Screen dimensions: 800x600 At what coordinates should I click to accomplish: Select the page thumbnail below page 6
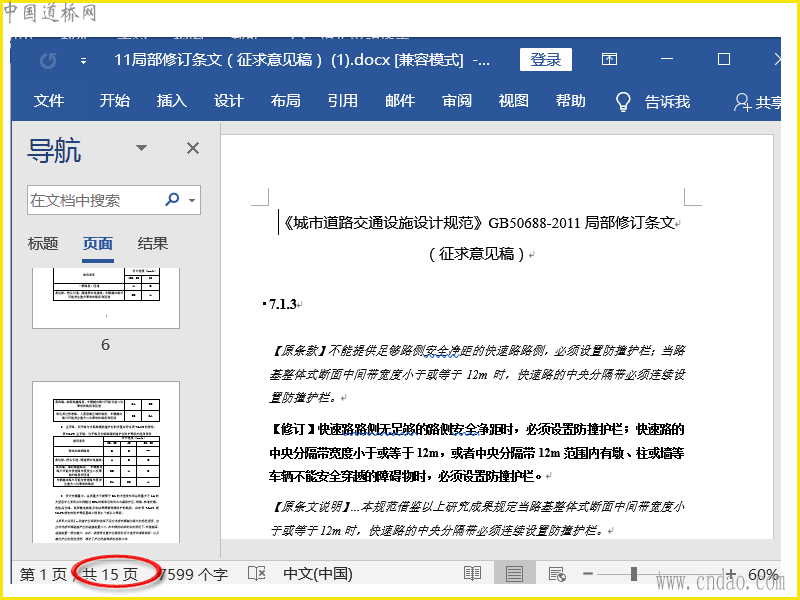(x=106, y=462)
